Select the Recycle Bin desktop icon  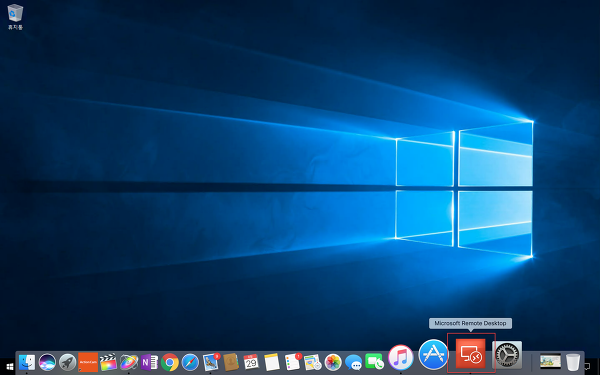click(15, 17)
